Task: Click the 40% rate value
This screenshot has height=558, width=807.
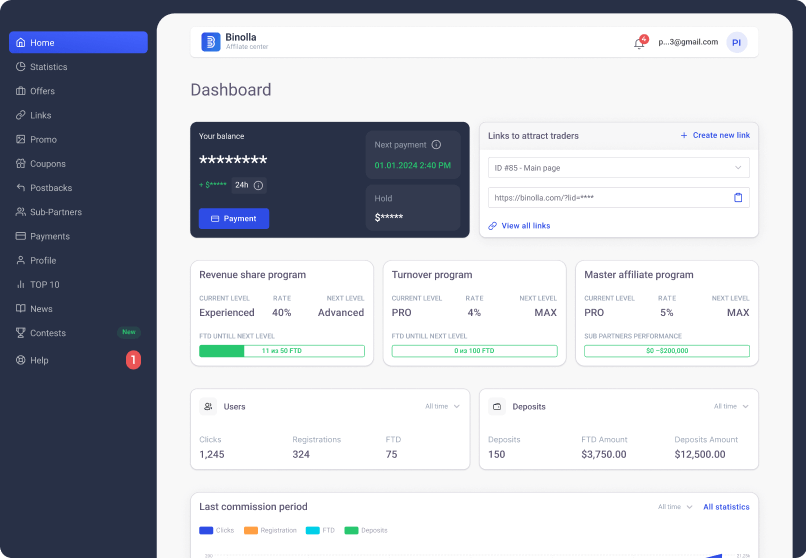Action: (x=282, y=312)
